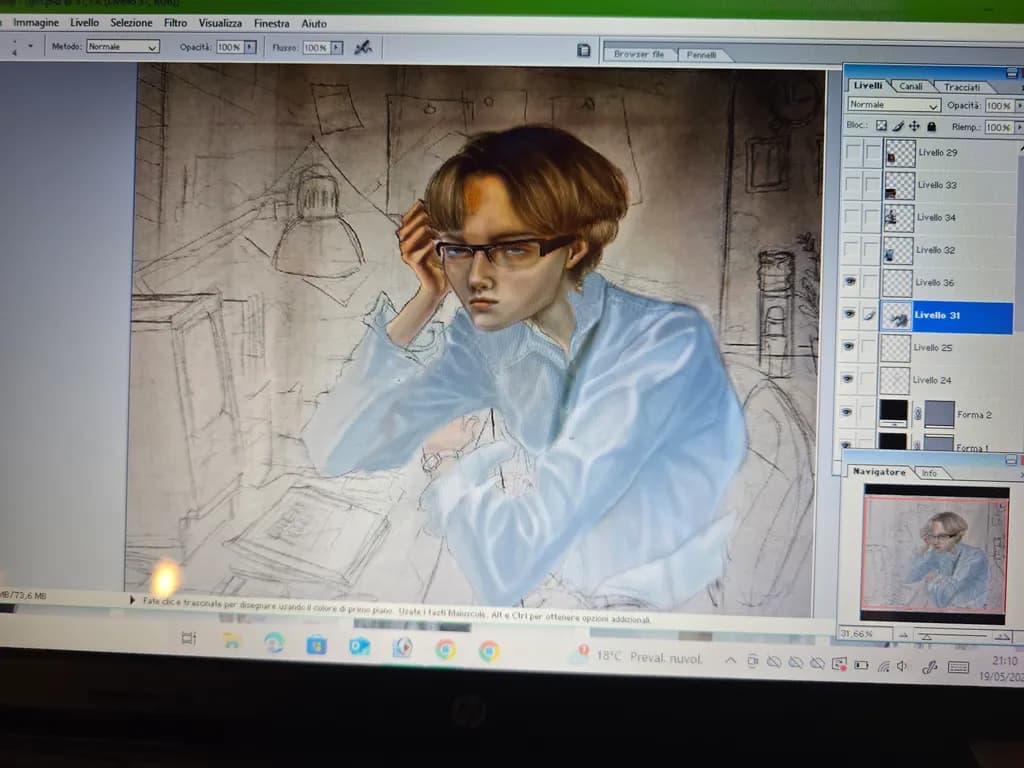Screen dimensions: 1024x768
Task: Hide the Livello 36 layer
Action: (850, 281)
